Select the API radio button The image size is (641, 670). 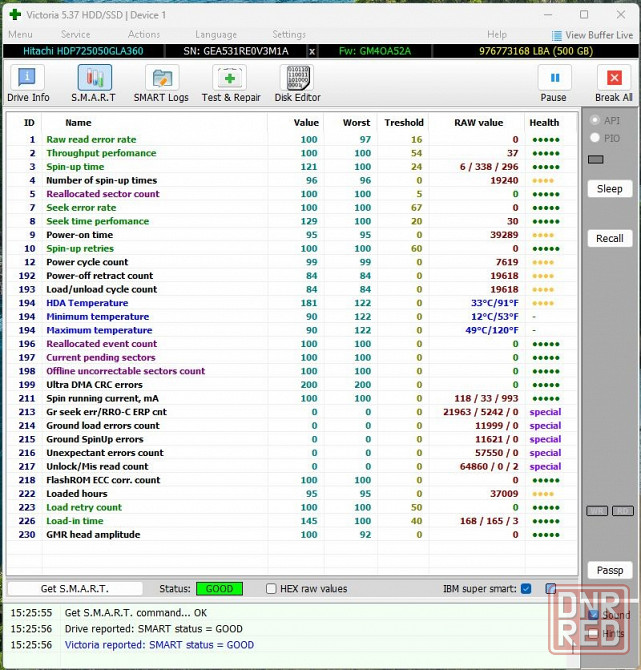click(596, 120)
